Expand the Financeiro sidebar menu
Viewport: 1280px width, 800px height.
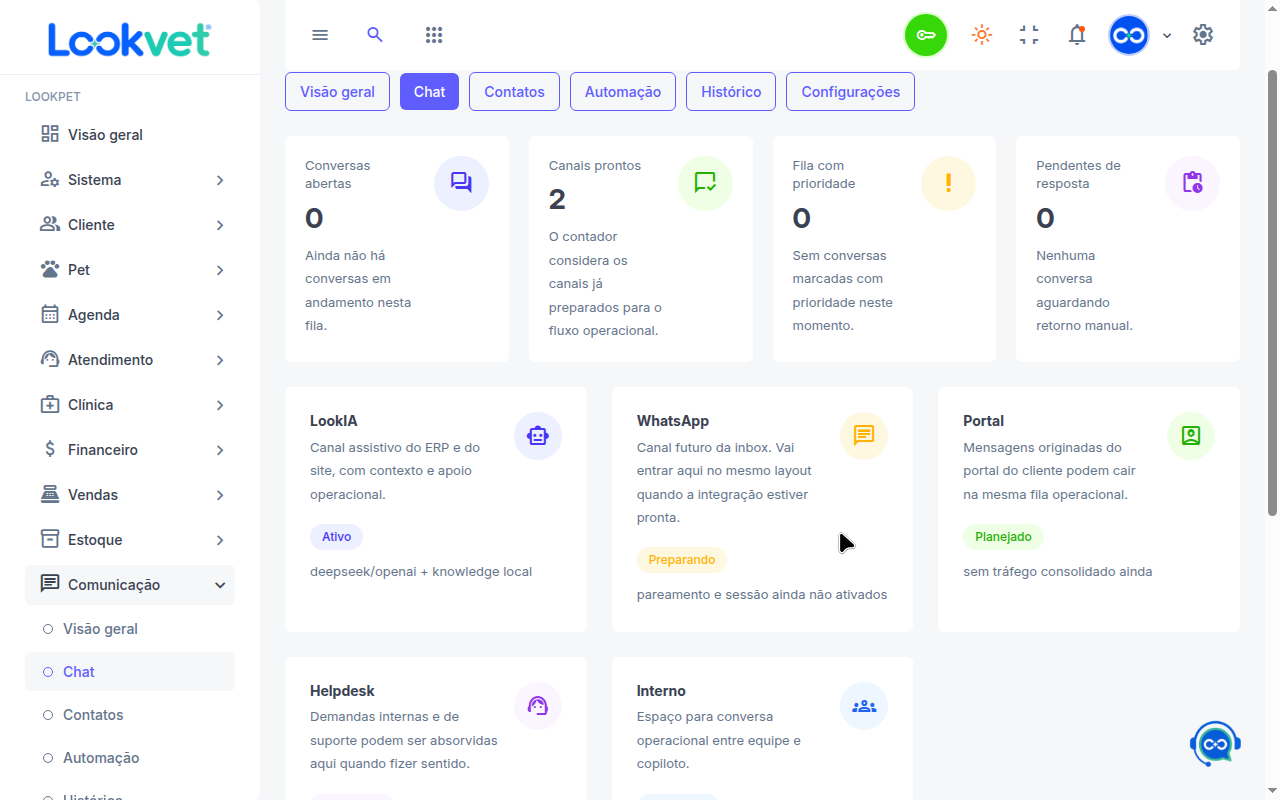click(130, 450)
